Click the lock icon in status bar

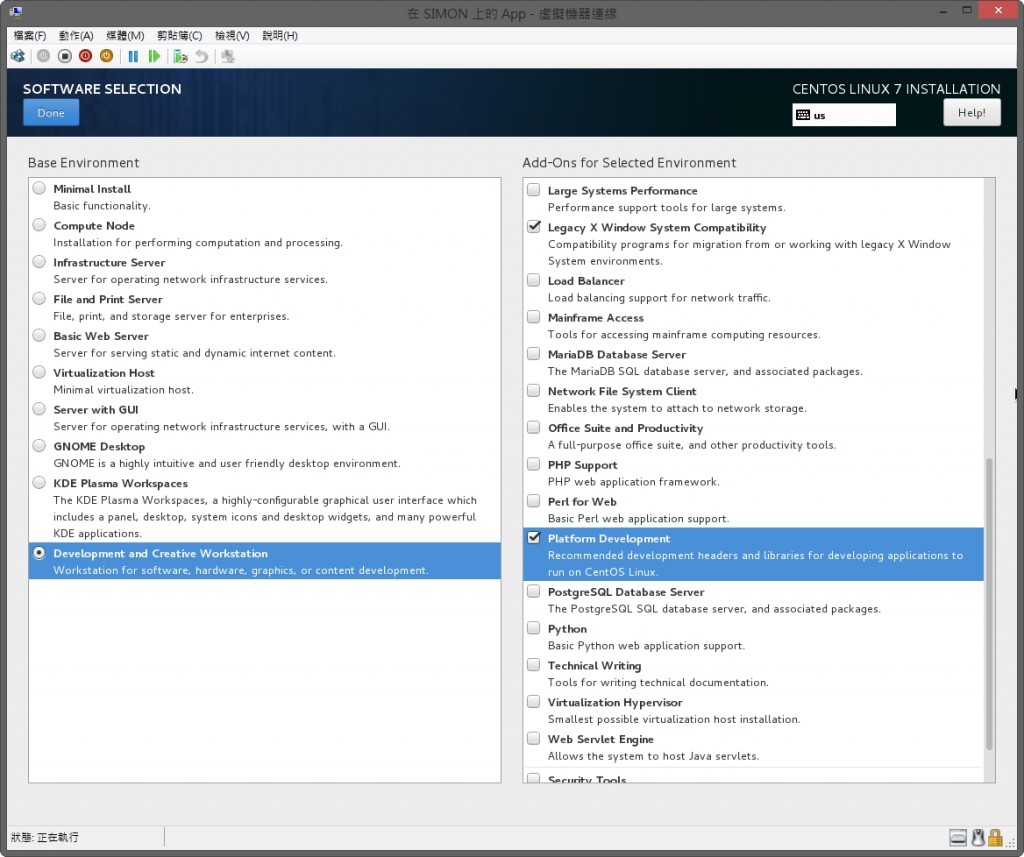click(x=995, y=837)
